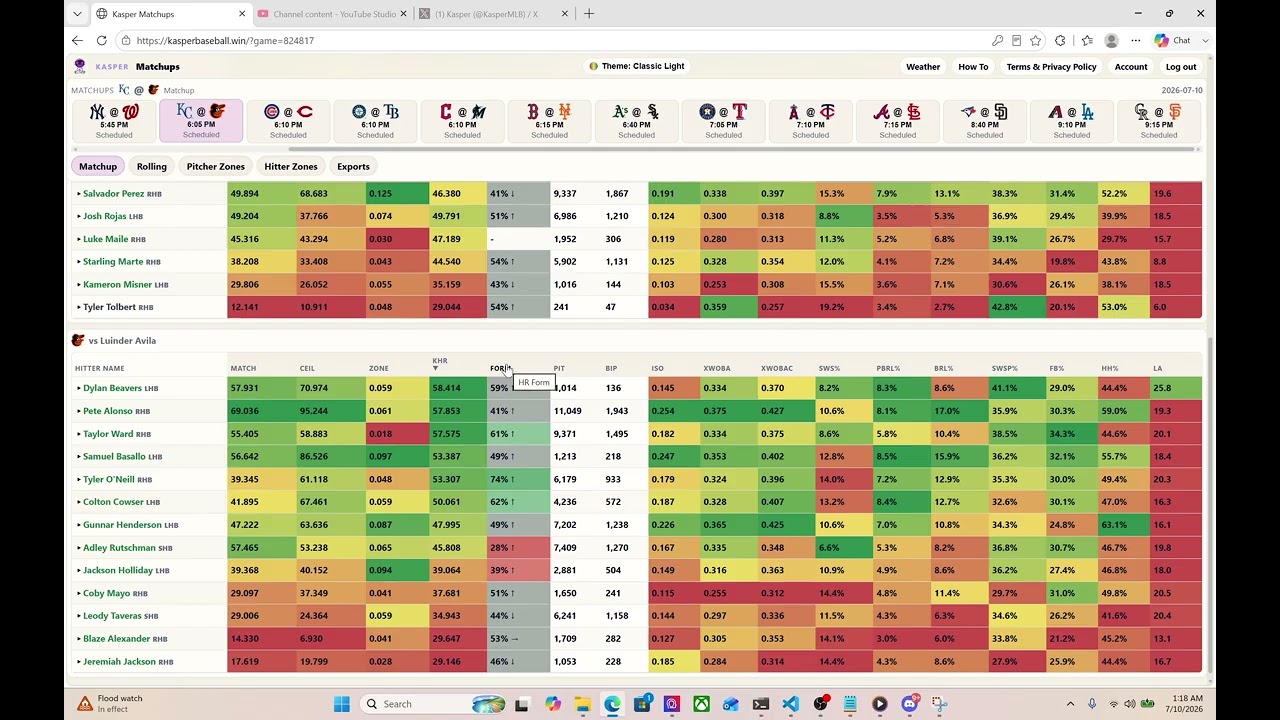Open the Samuel Basallo player link

(x=114, y=457)
